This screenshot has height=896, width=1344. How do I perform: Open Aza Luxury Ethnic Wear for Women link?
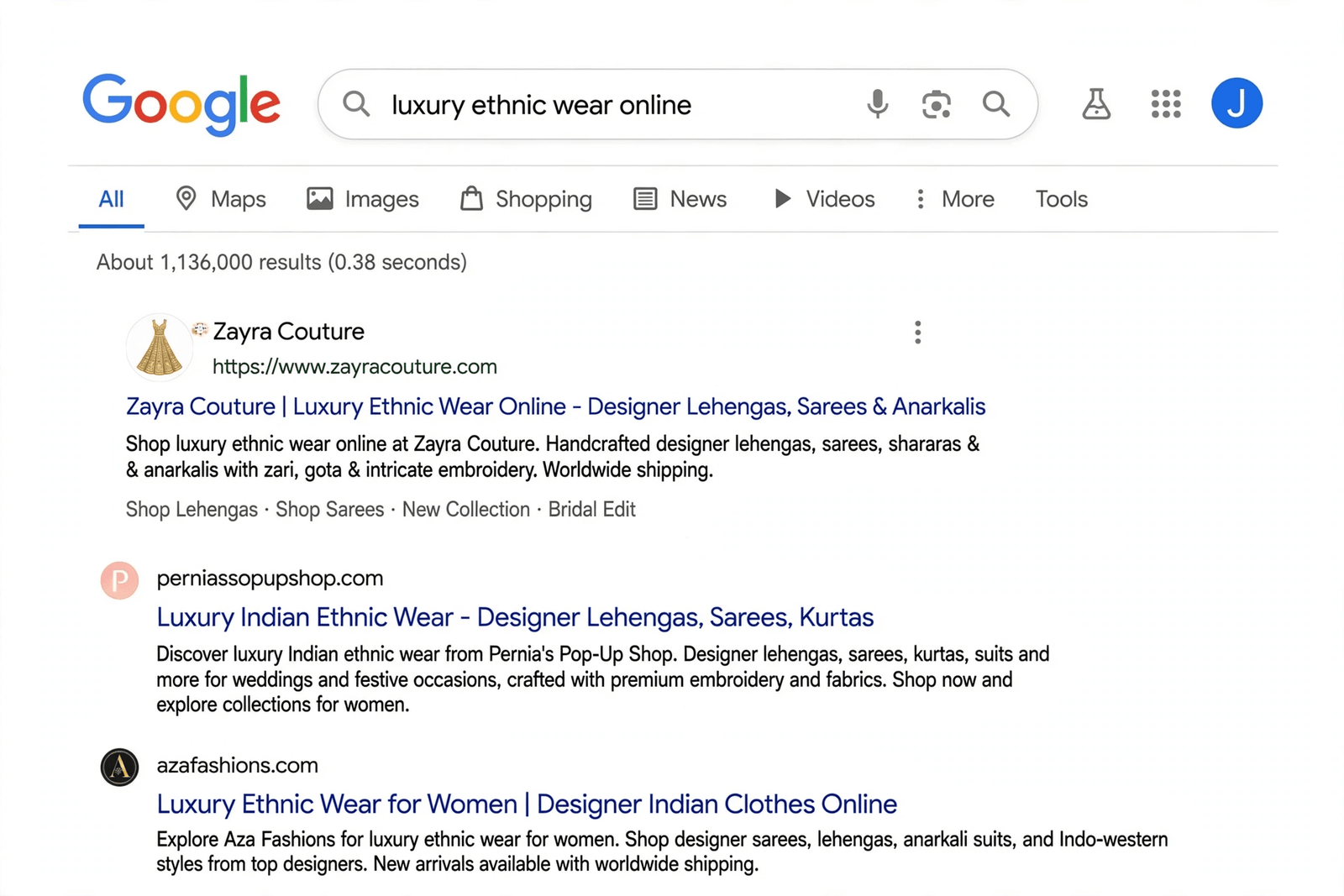[527, 804]
